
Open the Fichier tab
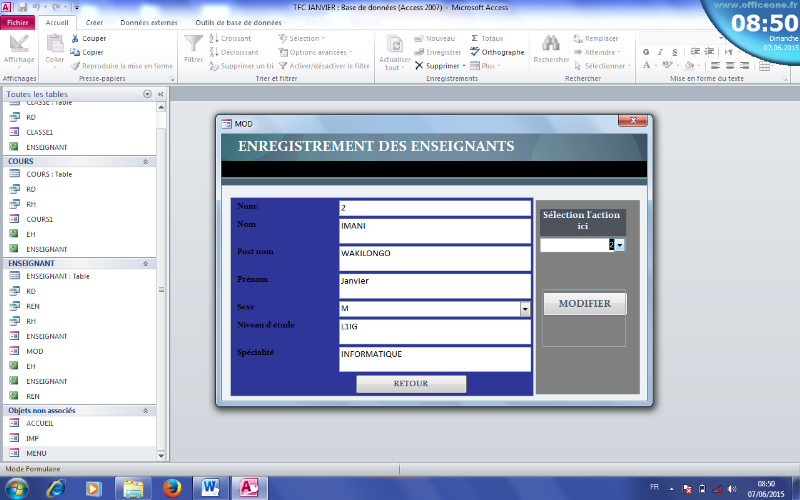click(x=18, y=22)
